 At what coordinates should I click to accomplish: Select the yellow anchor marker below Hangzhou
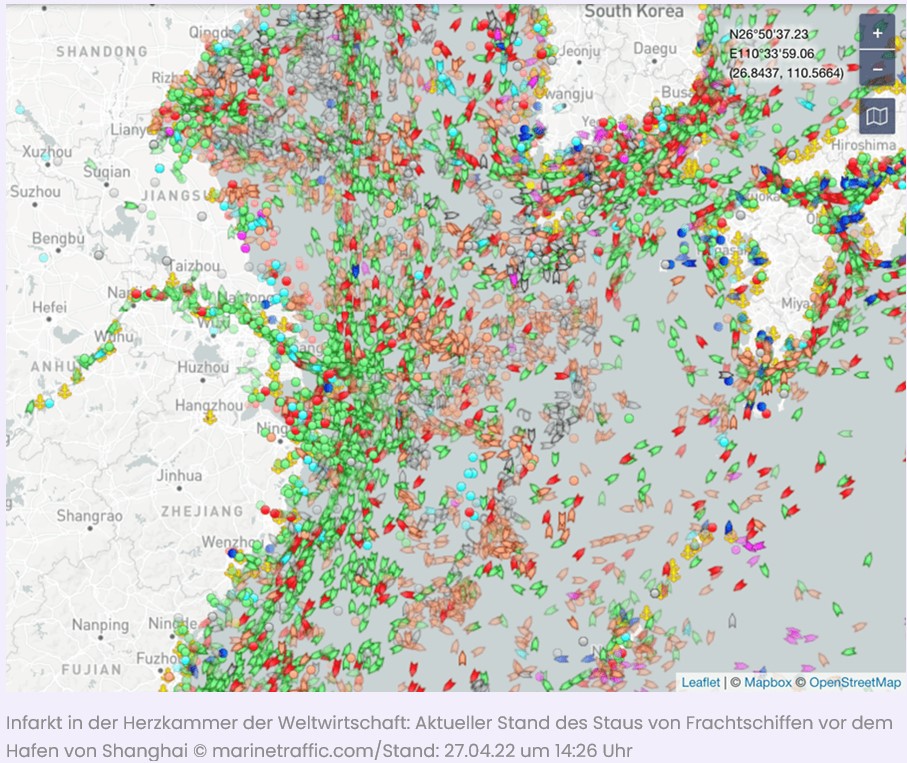click(209, 417)
